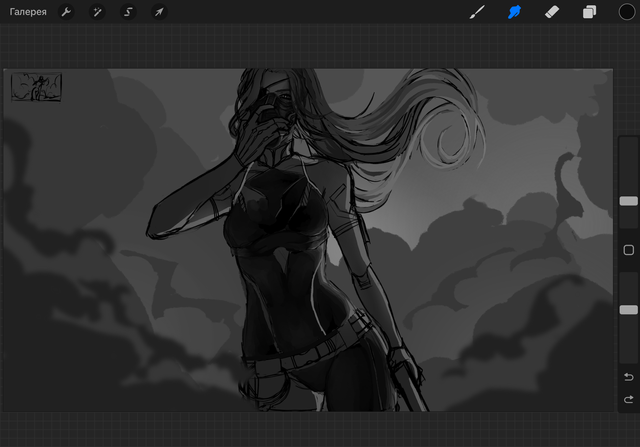
Task: Open the Adjustments magic wand menu
Action: pos(97,12)
